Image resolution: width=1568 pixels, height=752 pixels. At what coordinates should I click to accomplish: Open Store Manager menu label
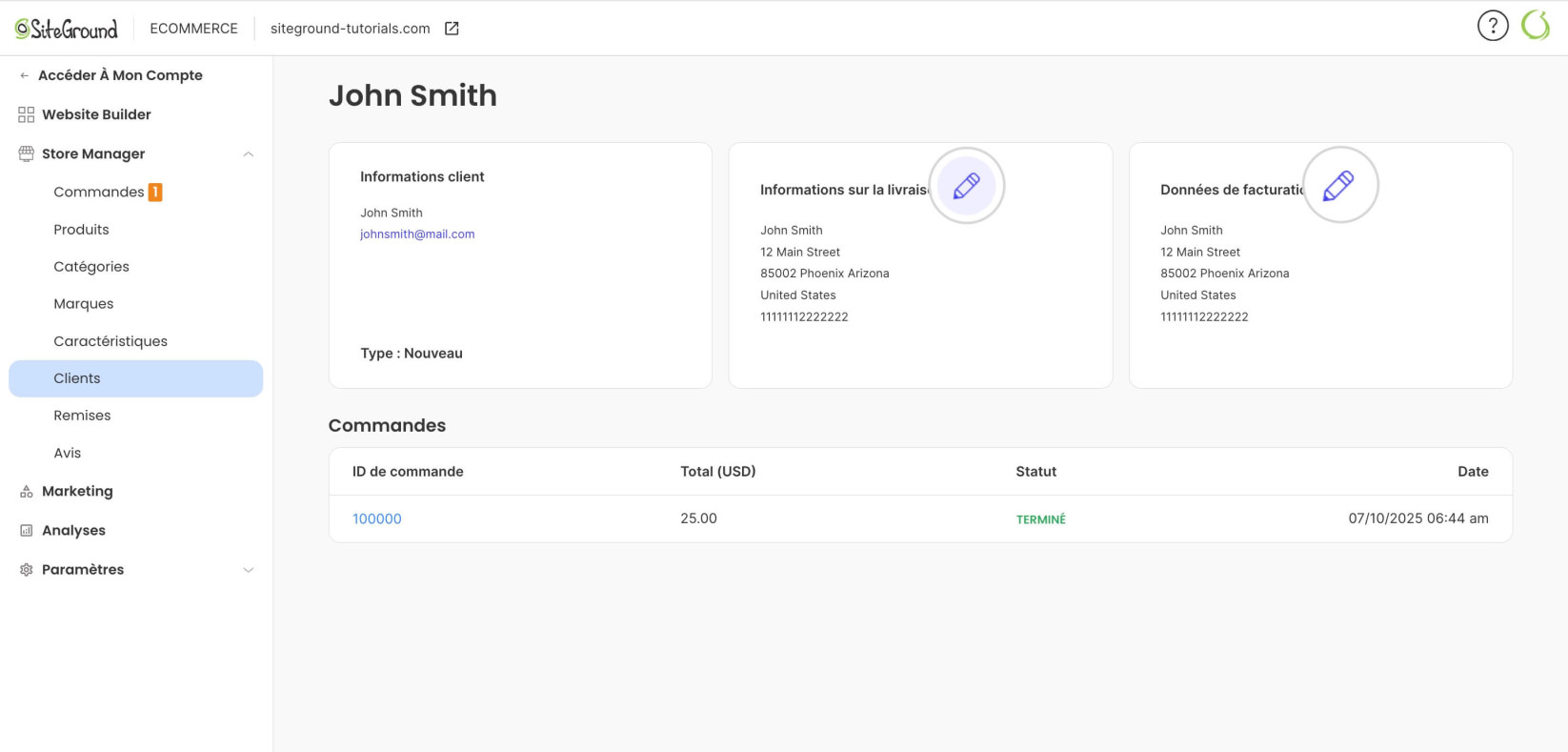tap(93, 153)
